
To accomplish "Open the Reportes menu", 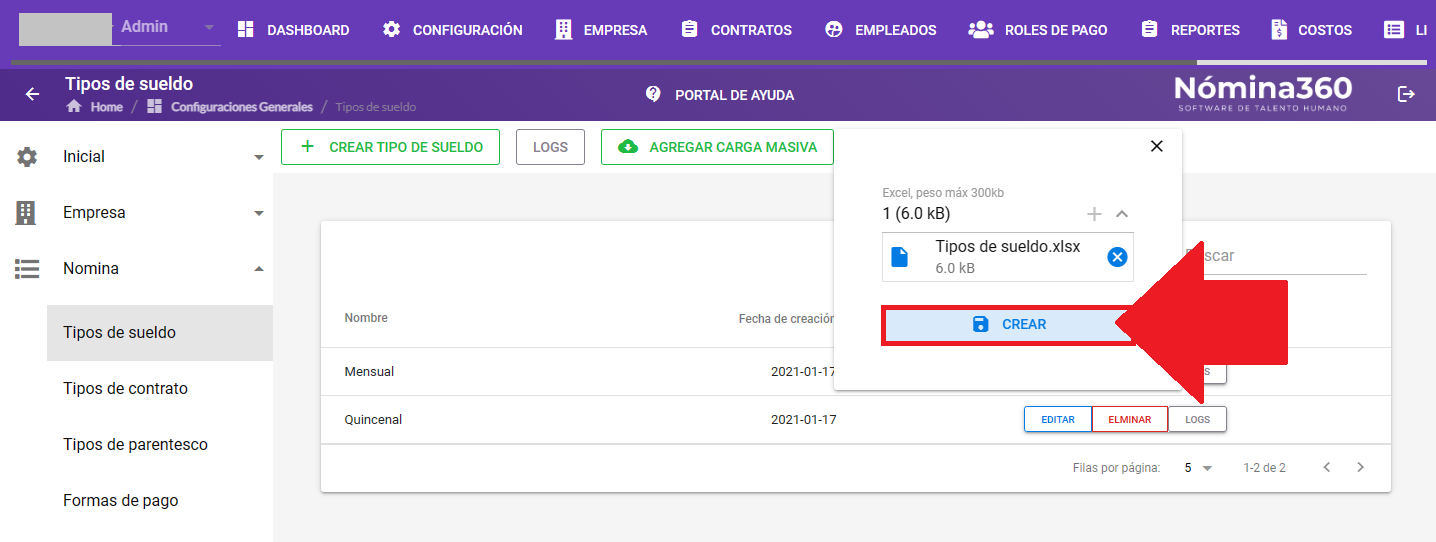I will [x=1190, y=30].
